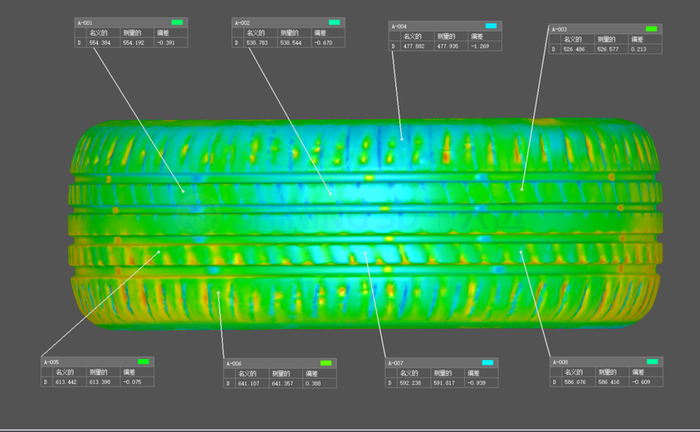This screenshot has height=432, width=700.
Task: Click nominal value 613.442 in A-005
Action: pos(66,382)
